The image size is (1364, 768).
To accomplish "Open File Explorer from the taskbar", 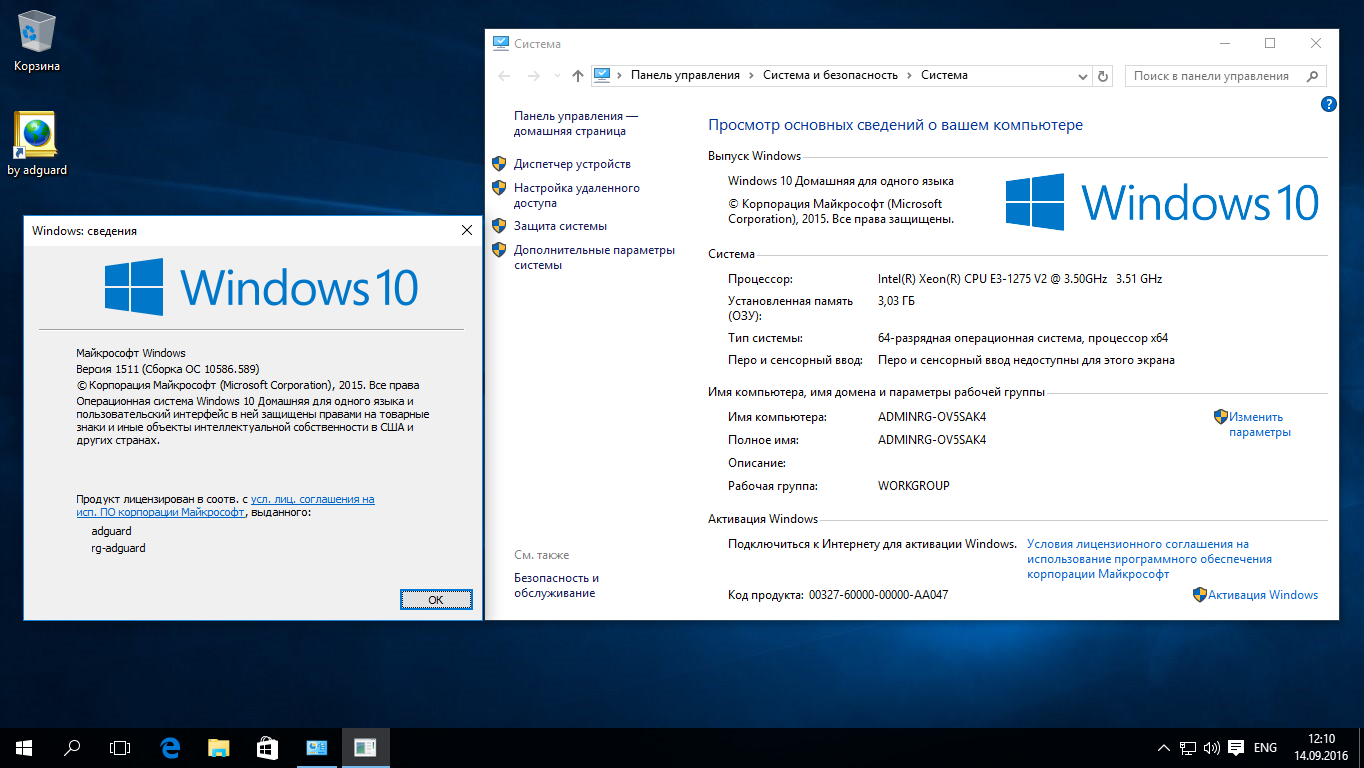I will [218, 747].
